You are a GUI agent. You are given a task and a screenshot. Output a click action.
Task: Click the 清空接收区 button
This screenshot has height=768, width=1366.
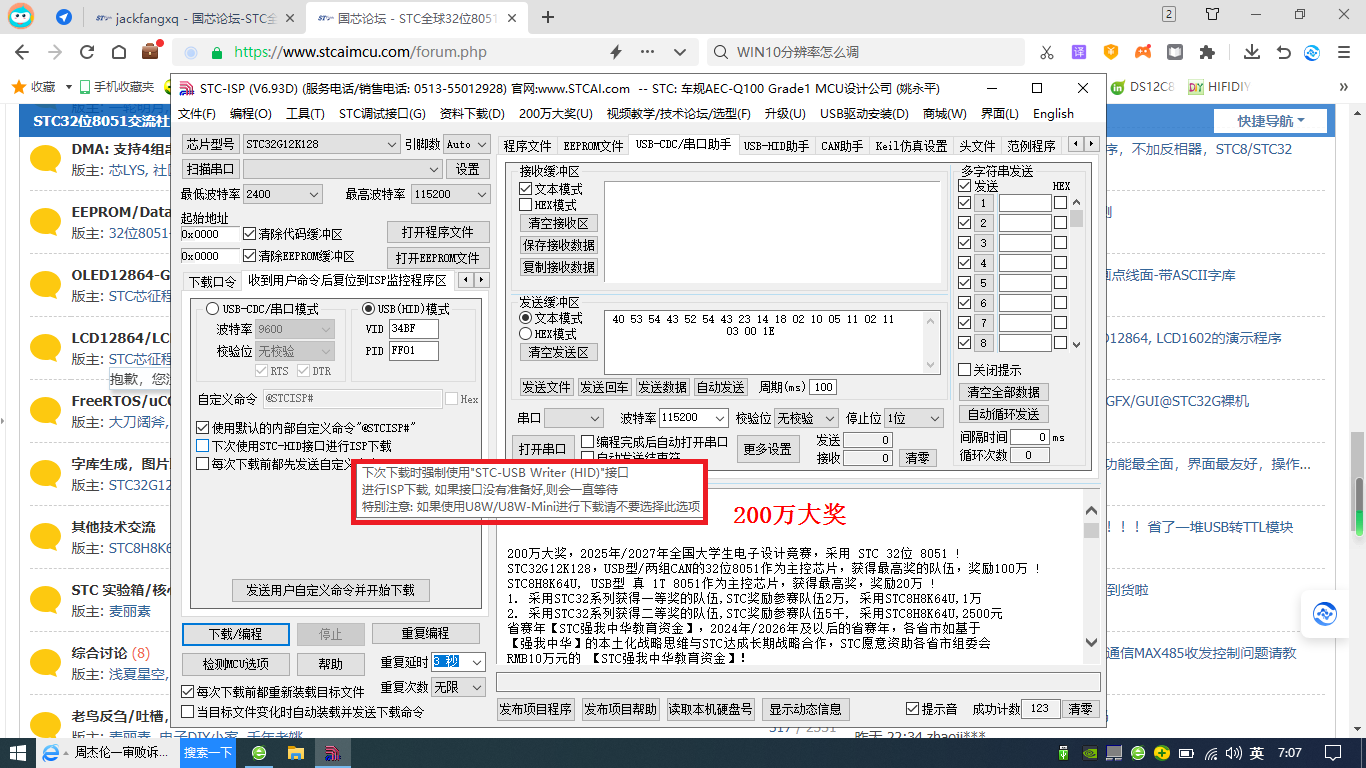pyautogui.click(x=559, y=223)
